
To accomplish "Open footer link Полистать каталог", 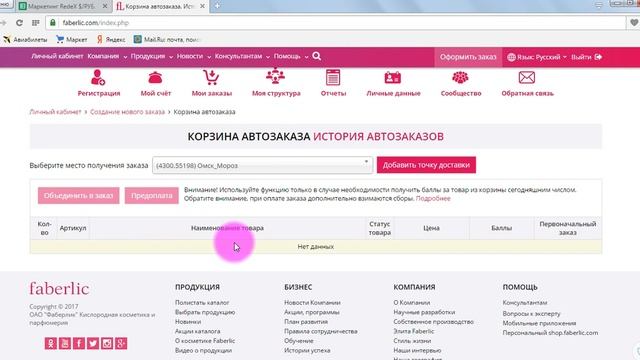I will click(x=202, y=302).
